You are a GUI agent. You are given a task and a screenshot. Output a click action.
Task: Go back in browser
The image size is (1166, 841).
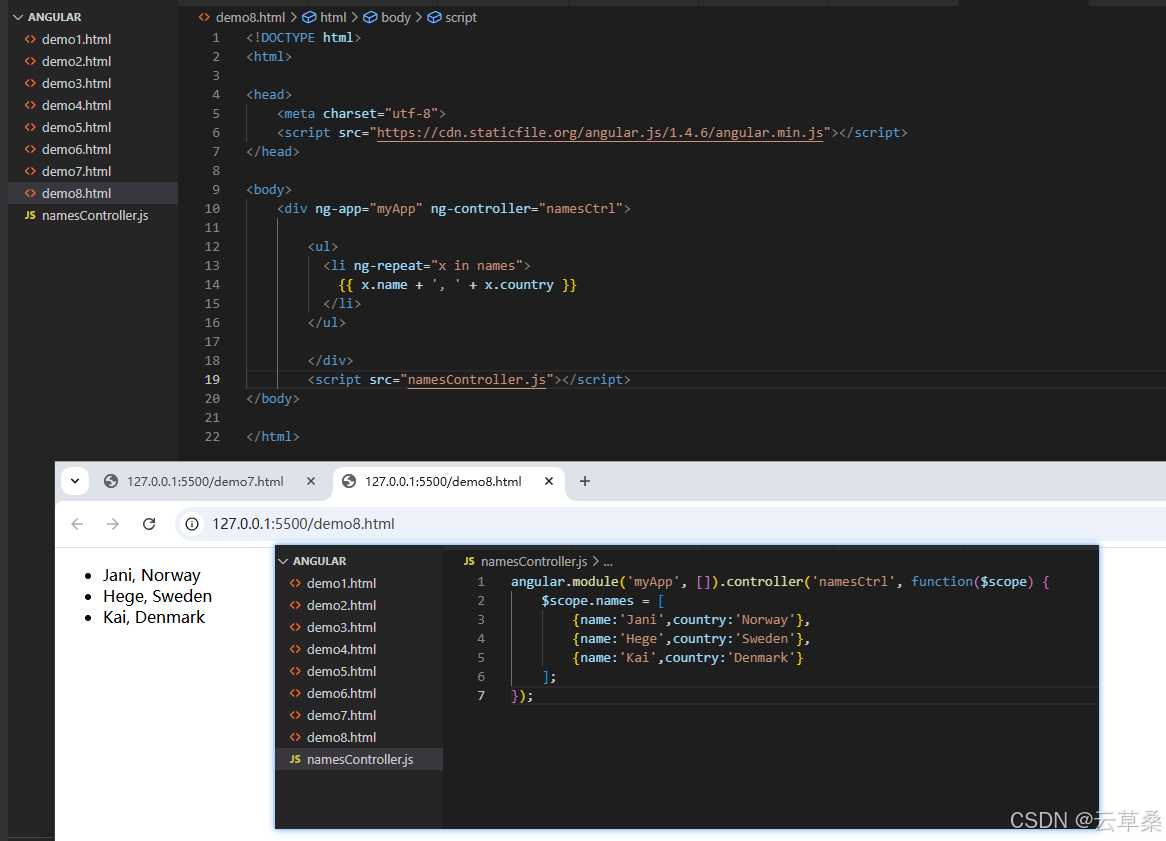(x=77, y=524)
